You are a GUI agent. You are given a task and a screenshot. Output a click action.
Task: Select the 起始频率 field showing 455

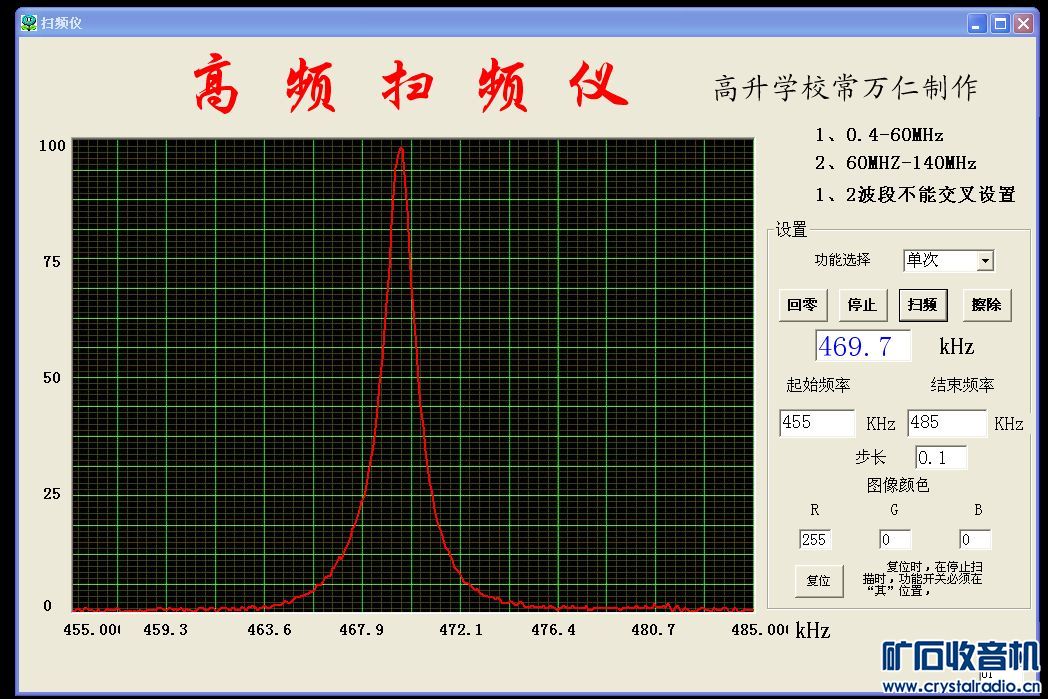click(816, 423)
